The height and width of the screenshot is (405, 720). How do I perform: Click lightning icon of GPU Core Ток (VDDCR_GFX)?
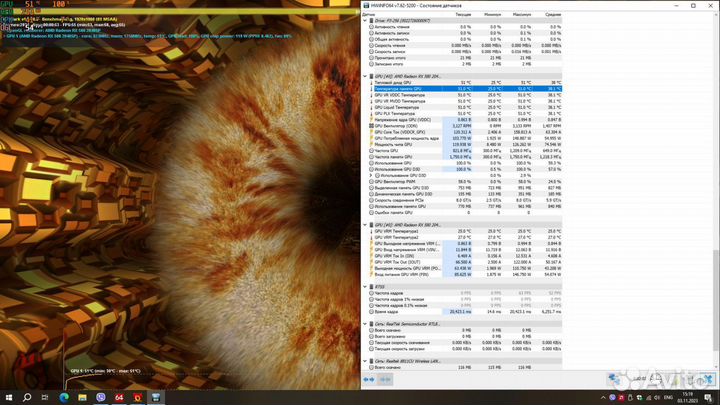pyautogui.click(x=371, y=132)
